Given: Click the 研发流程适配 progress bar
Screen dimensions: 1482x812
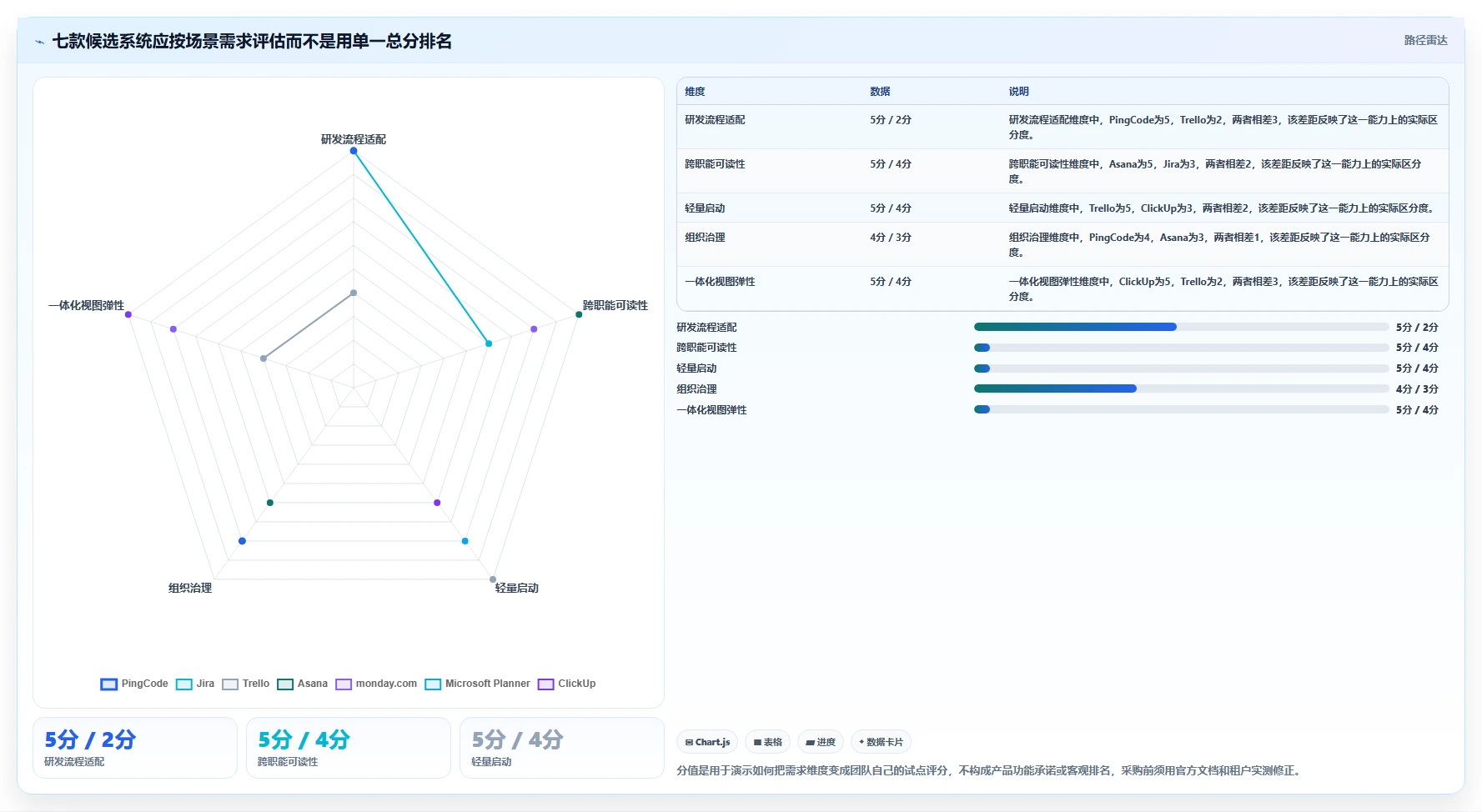Looking at the screenshot, I should tap(1181, 327).
